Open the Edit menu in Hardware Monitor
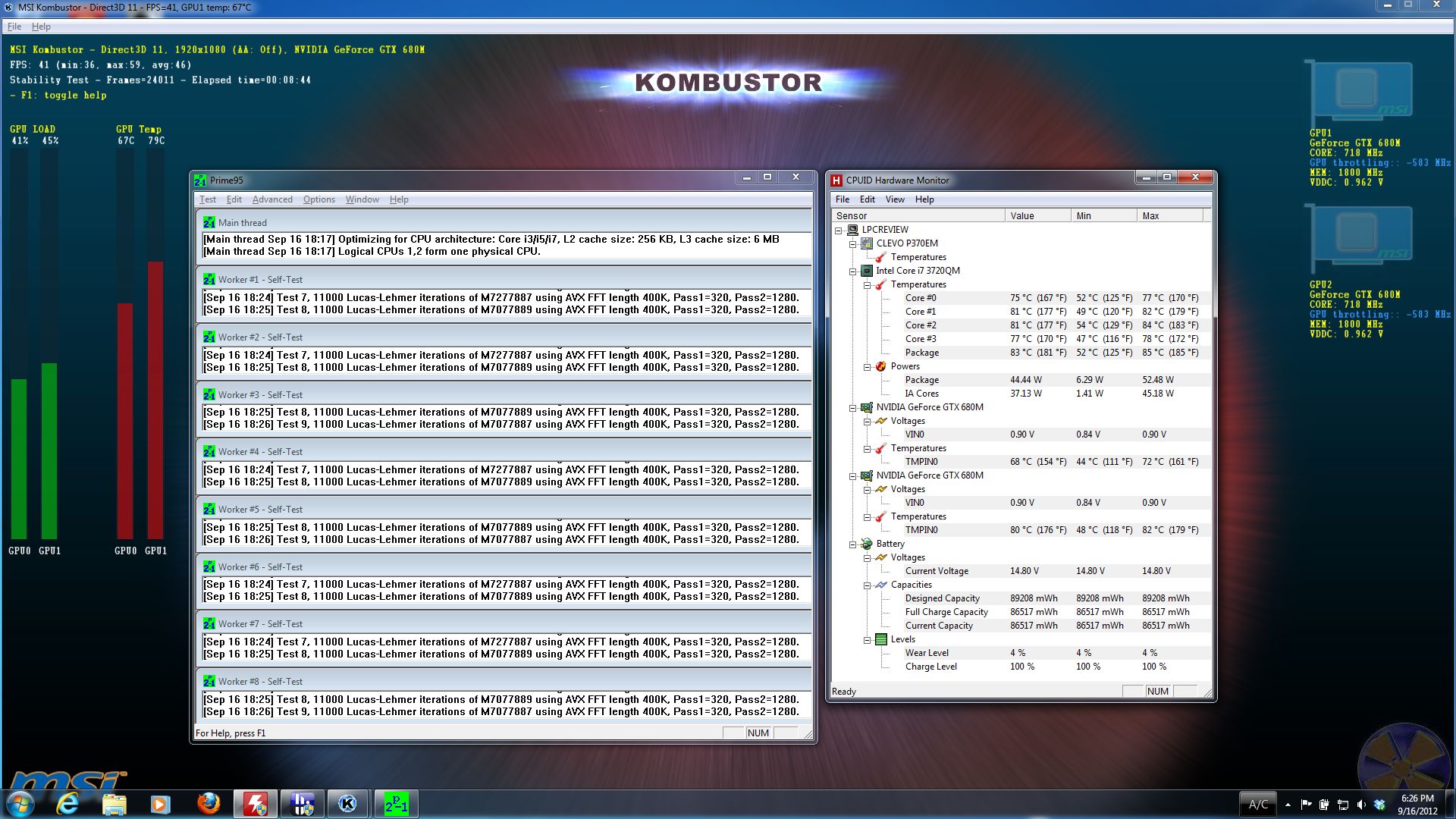 tap(868, 199)
